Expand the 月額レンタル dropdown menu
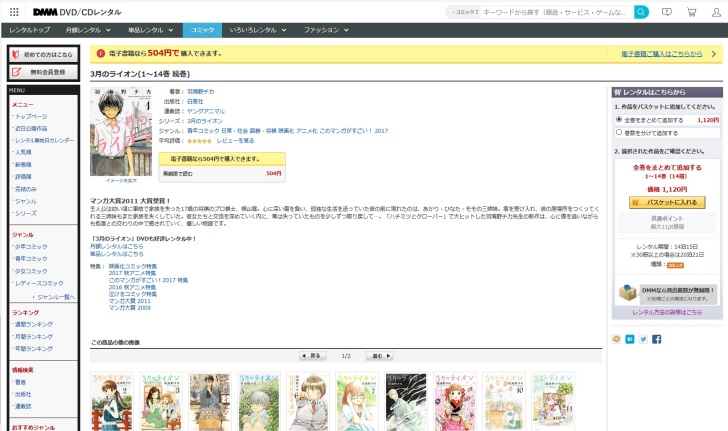The height and width of the screenshot is (431, 728). [88, 30]
